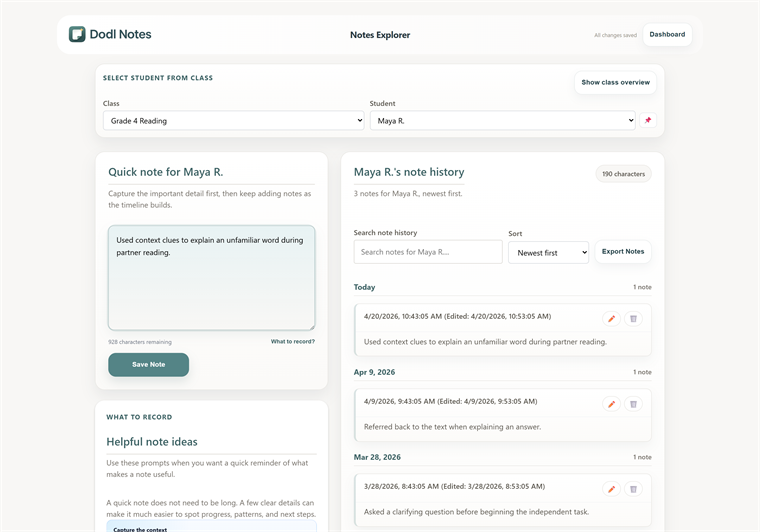The height and width of the screenshot is (532, 760).
Task: Click the 'Quick note for Maya R.' heading
Action: tap(166, 172)
